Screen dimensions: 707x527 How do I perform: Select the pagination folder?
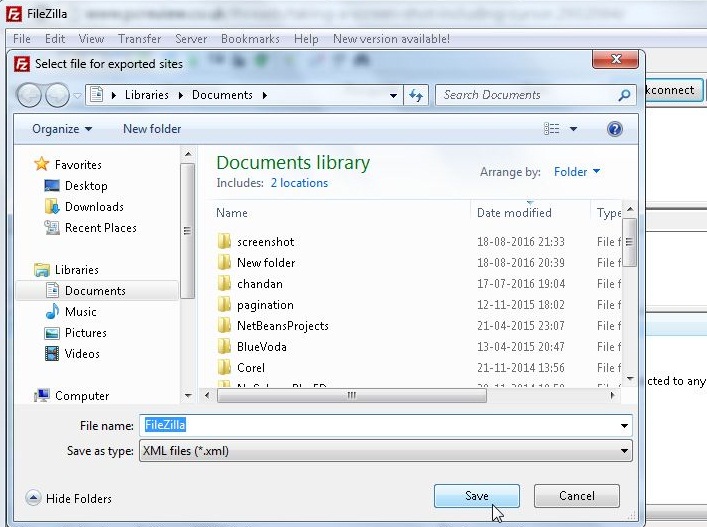(x=255, y=305)
